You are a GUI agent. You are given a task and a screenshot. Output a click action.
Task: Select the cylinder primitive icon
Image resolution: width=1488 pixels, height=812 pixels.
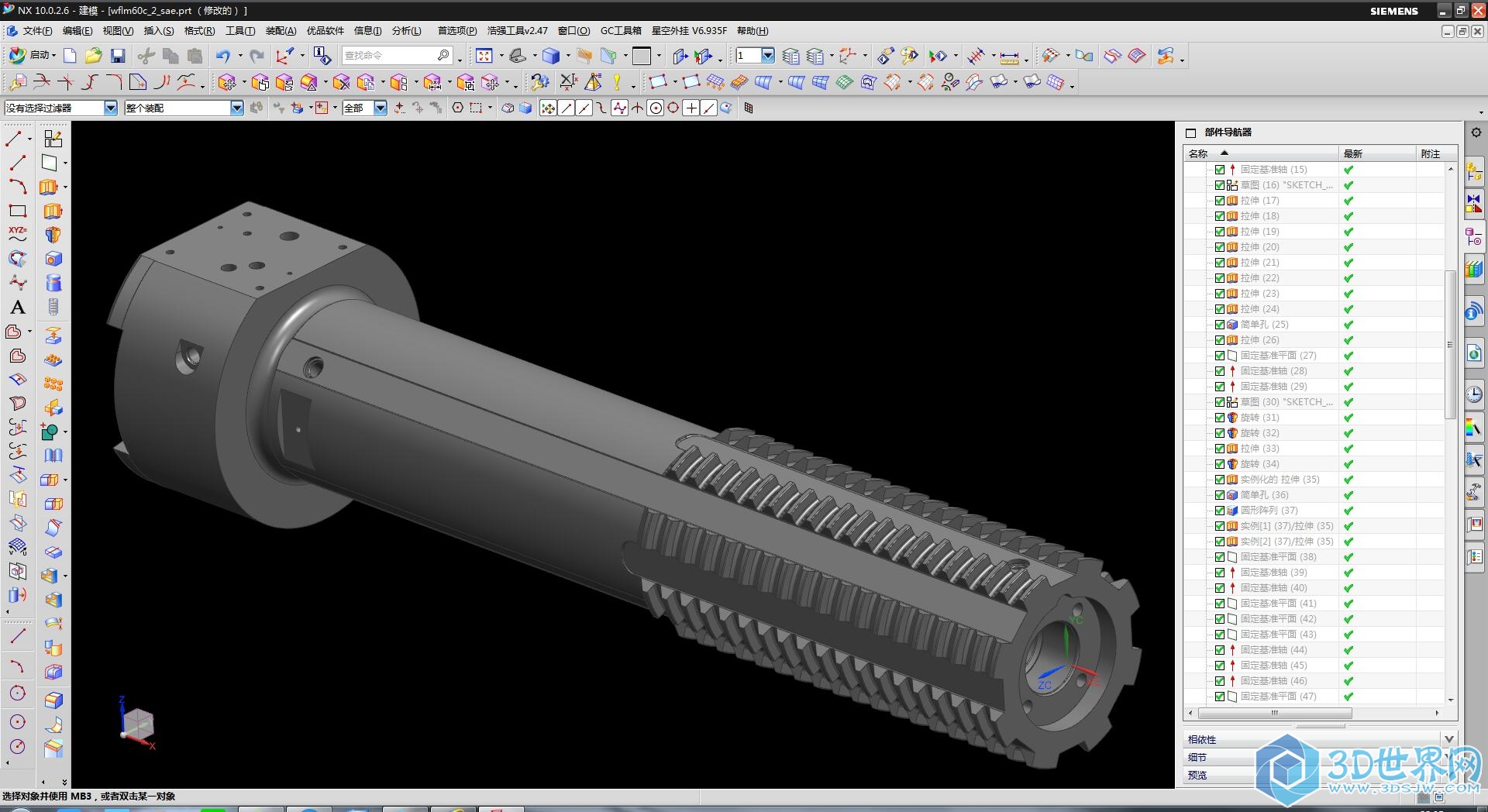(53, 283)
